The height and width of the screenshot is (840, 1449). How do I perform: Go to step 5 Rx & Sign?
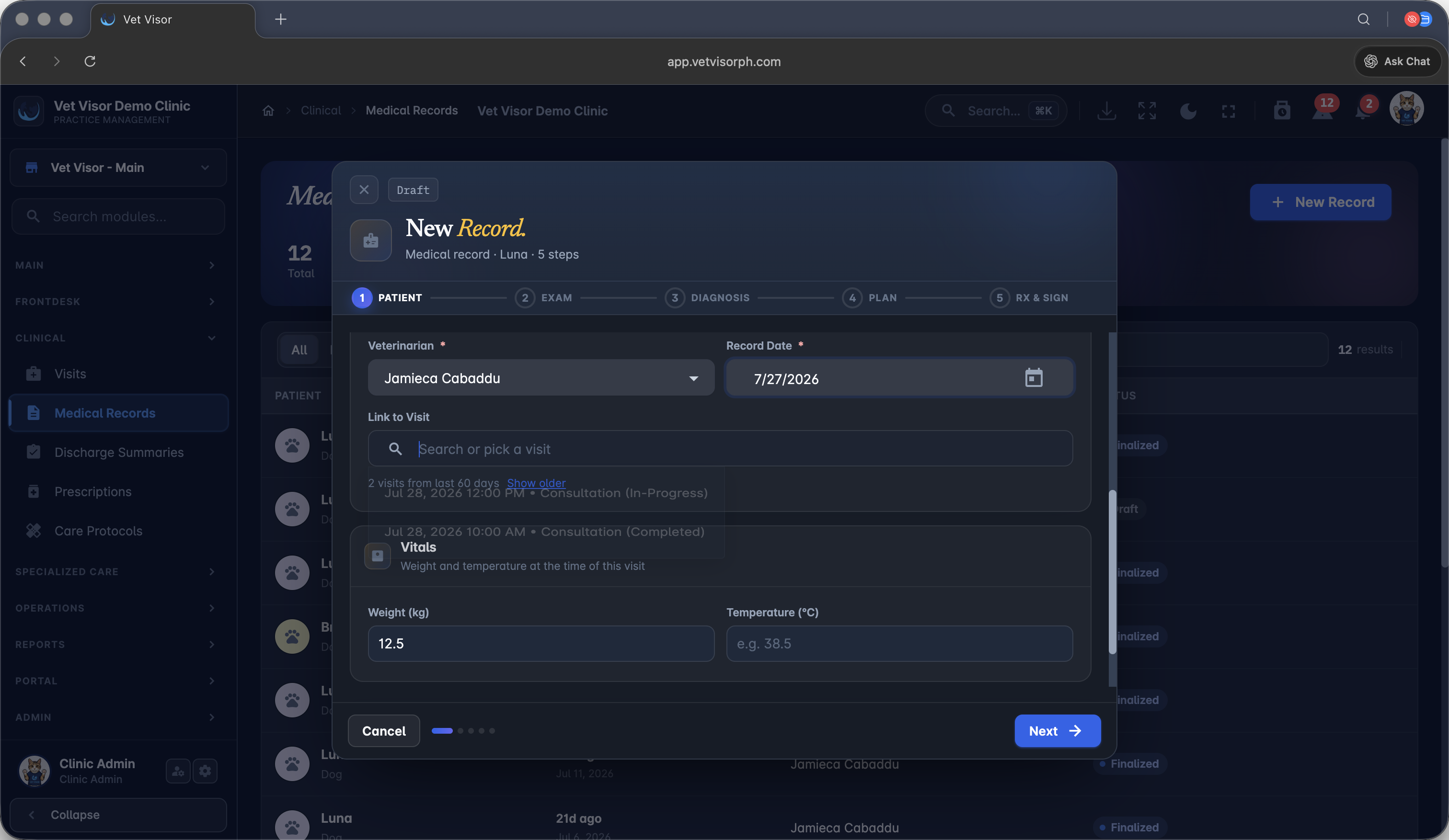1029,297
